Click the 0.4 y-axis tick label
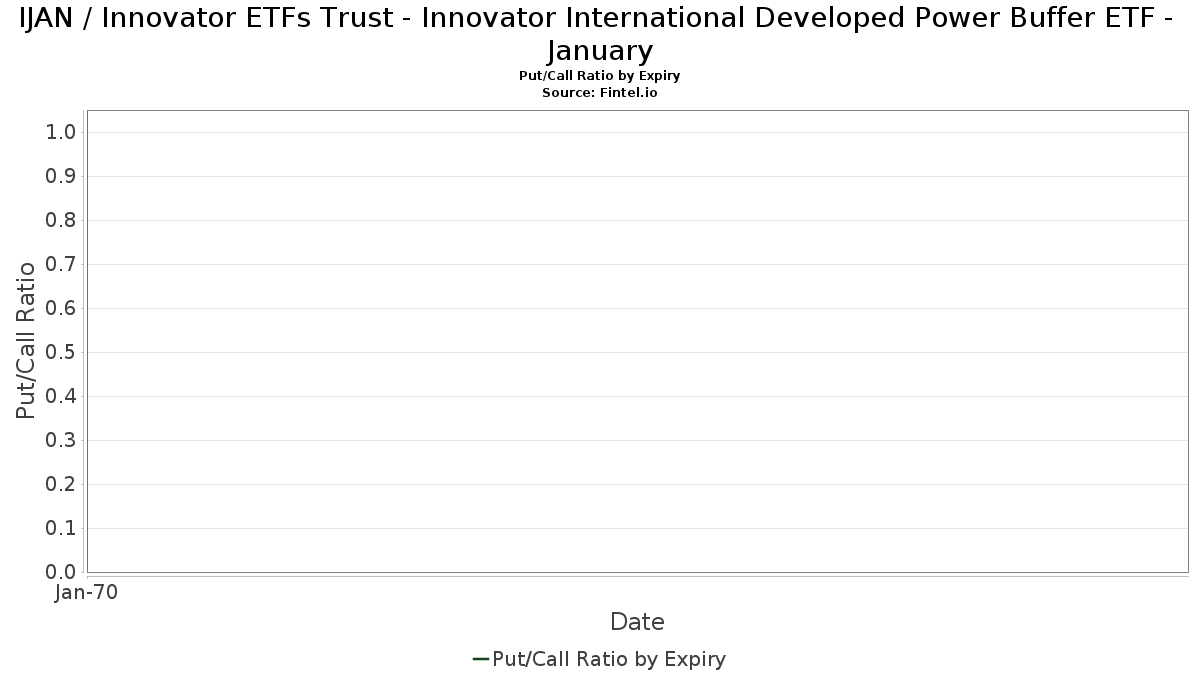1200x675 pixels. pyautogui.click(x=61, y=396)
